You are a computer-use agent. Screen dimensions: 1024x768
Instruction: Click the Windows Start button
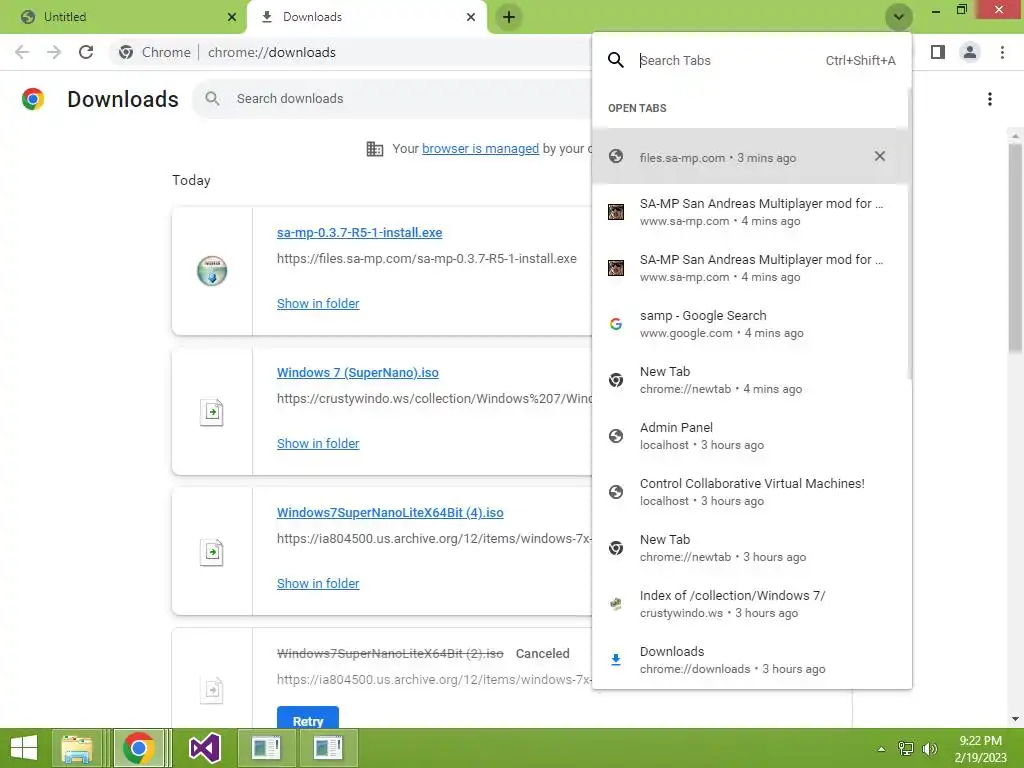click(x=24, y=748)
